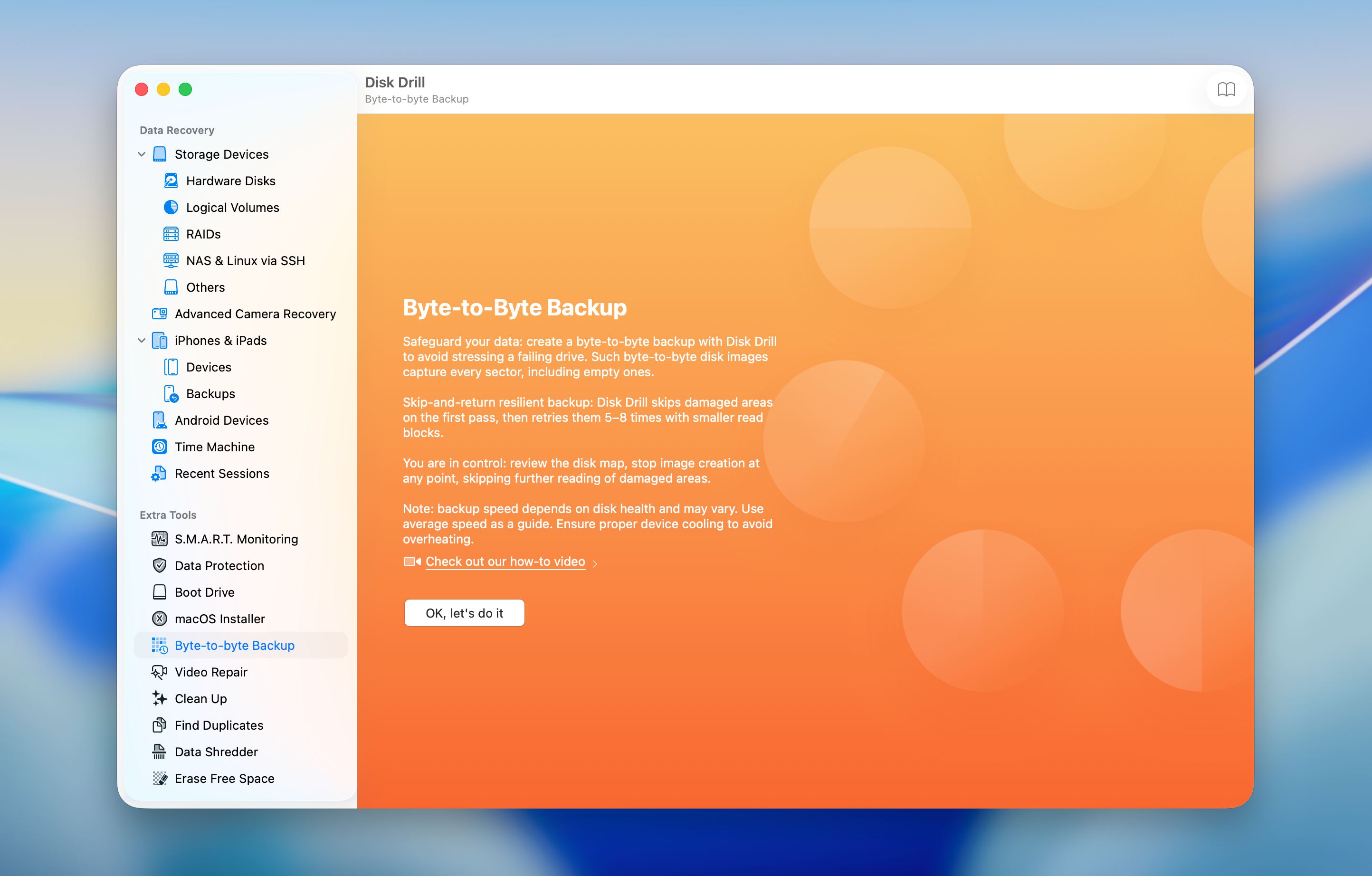The image size is (1372, 876).
Task: Close the Disk Drill window
Action: pyautogui.click(x=141, y=89)
